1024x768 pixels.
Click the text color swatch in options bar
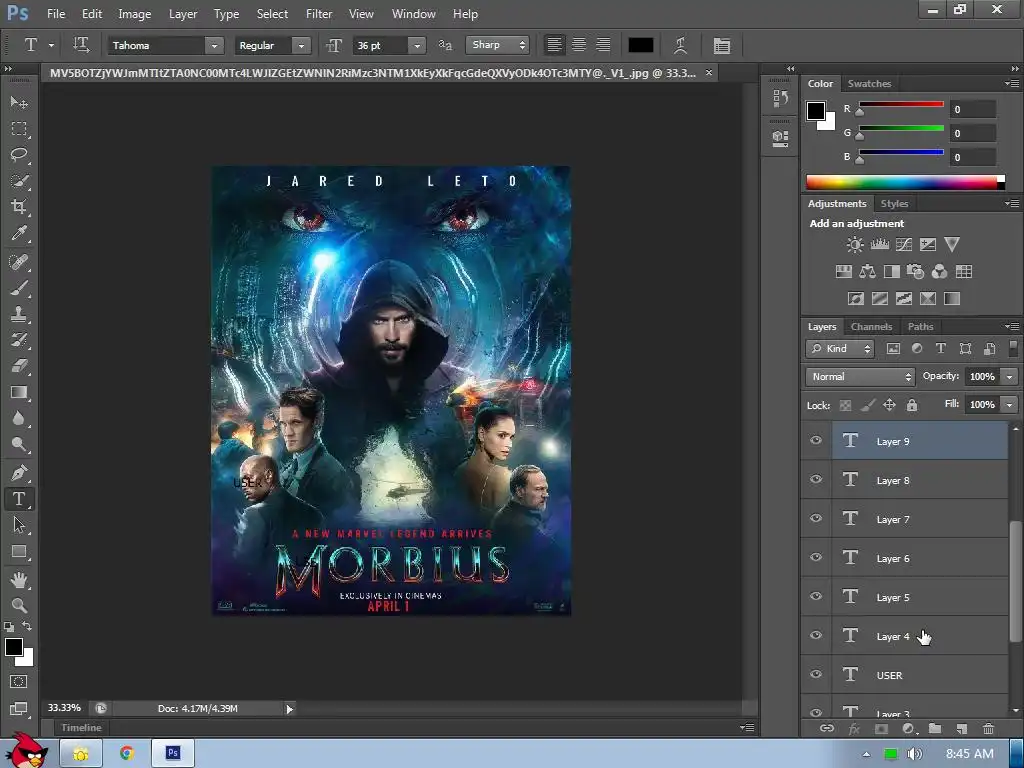tap(641, 45)
